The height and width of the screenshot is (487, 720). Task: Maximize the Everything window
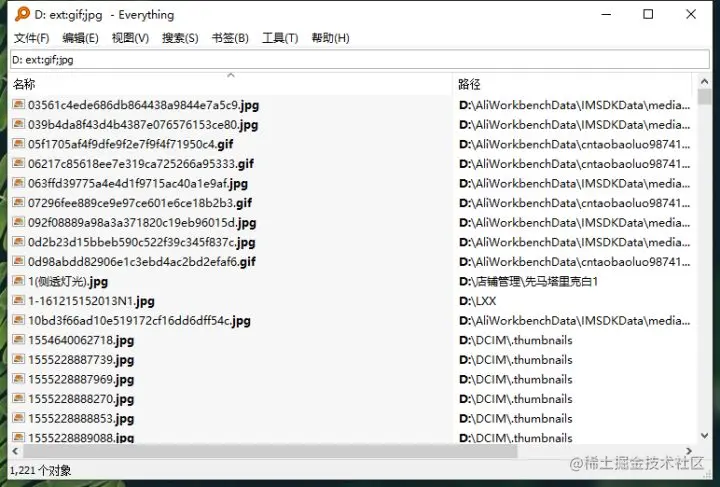(x=648, y=14)
